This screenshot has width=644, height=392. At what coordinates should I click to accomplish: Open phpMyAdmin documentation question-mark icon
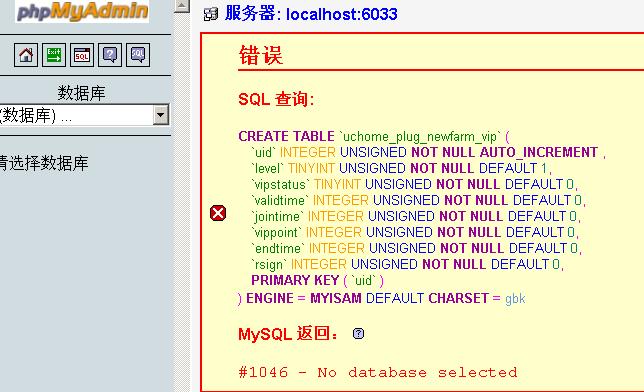110,55
